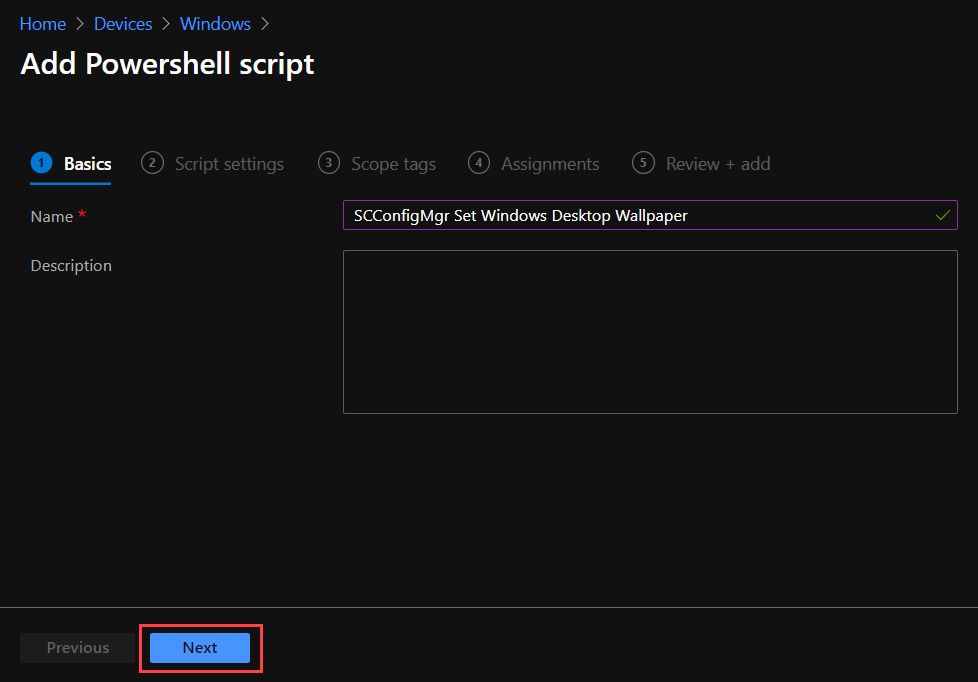Open the Scope tags step
Viewport: 978px width, 682px height.
click(x=393, y=163)
